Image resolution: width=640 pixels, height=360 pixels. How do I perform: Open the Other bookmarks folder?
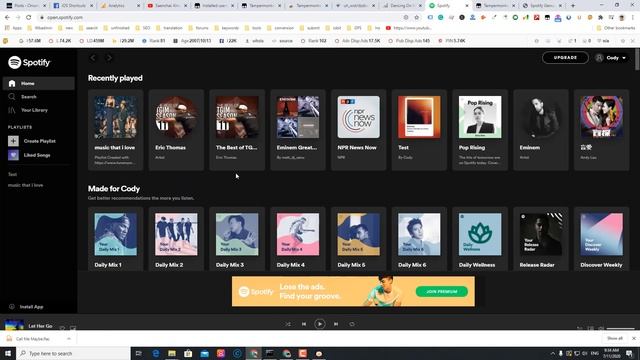[616, 28]
